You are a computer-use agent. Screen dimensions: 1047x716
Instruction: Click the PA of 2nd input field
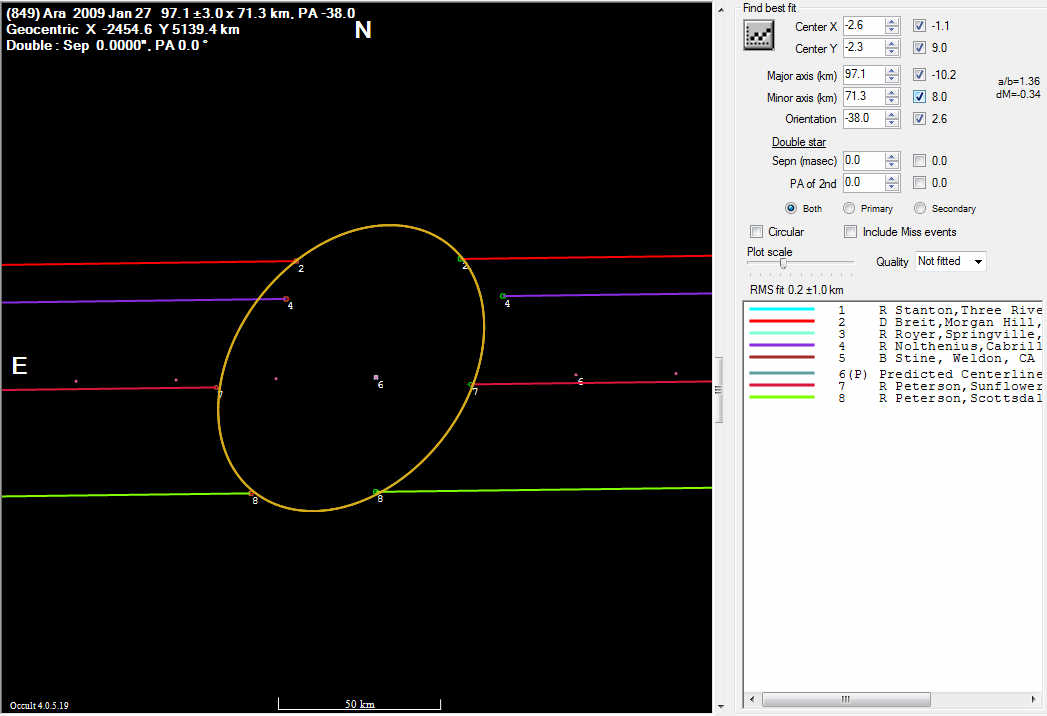[862, 183]
